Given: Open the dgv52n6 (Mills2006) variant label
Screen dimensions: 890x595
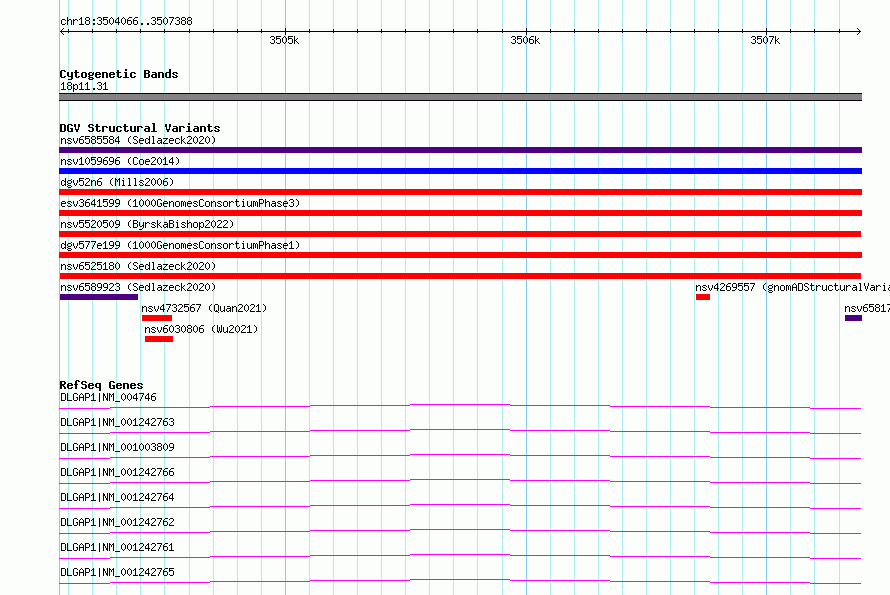Looking at the screenshot, I should click(x=117, y=182).
